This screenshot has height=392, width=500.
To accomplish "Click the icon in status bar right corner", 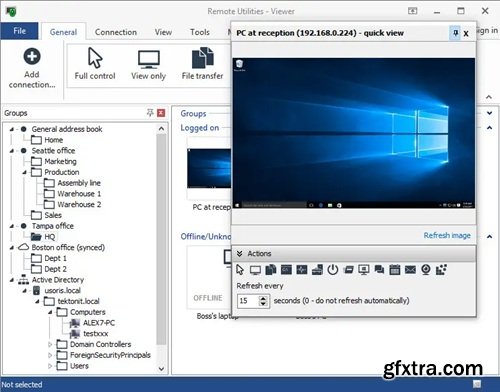I will click(477, 384).
